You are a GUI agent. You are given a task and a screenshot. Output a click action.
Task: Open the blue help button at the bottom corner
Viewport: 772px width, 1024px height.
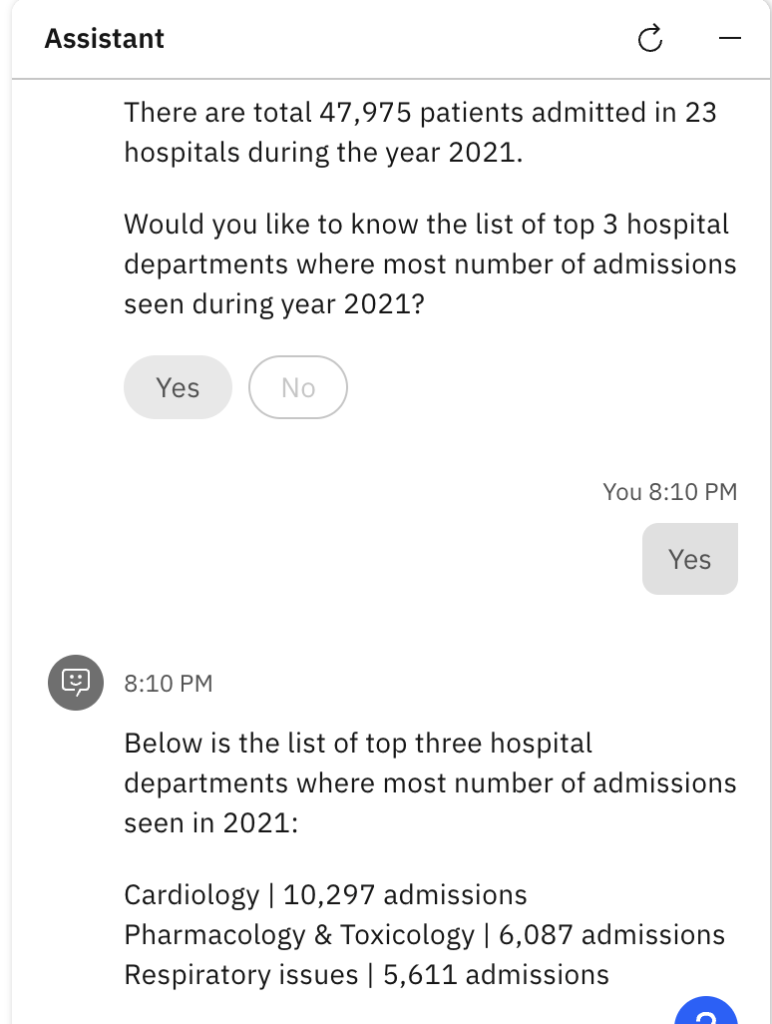[x=706, y=1011]
